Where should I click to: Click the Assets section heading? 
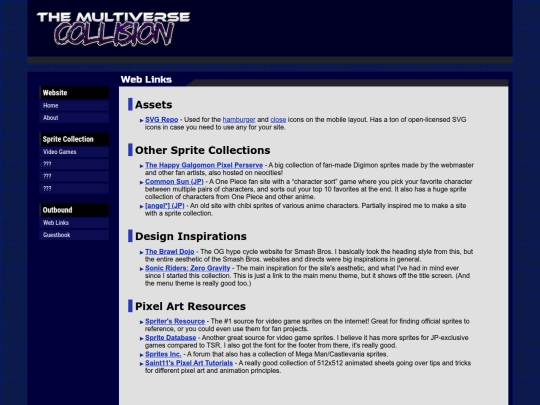tap(154, 105)
